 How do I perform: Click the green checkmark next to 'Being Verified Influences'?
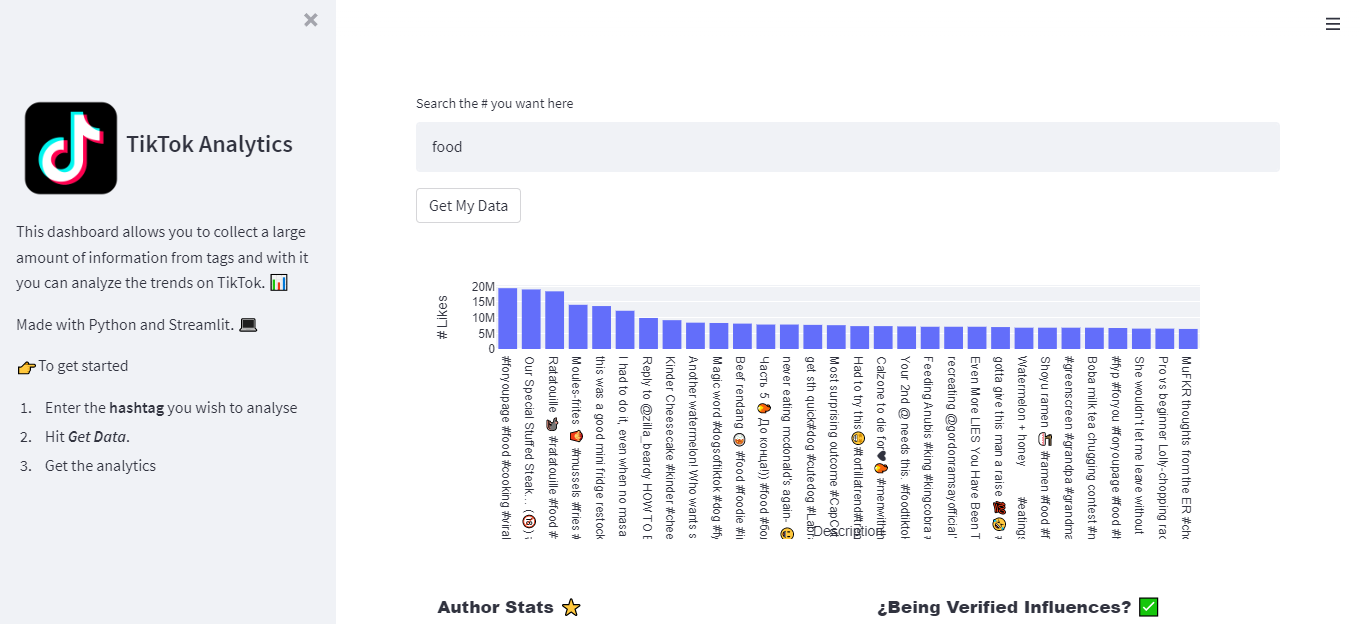click(1148, 606)
